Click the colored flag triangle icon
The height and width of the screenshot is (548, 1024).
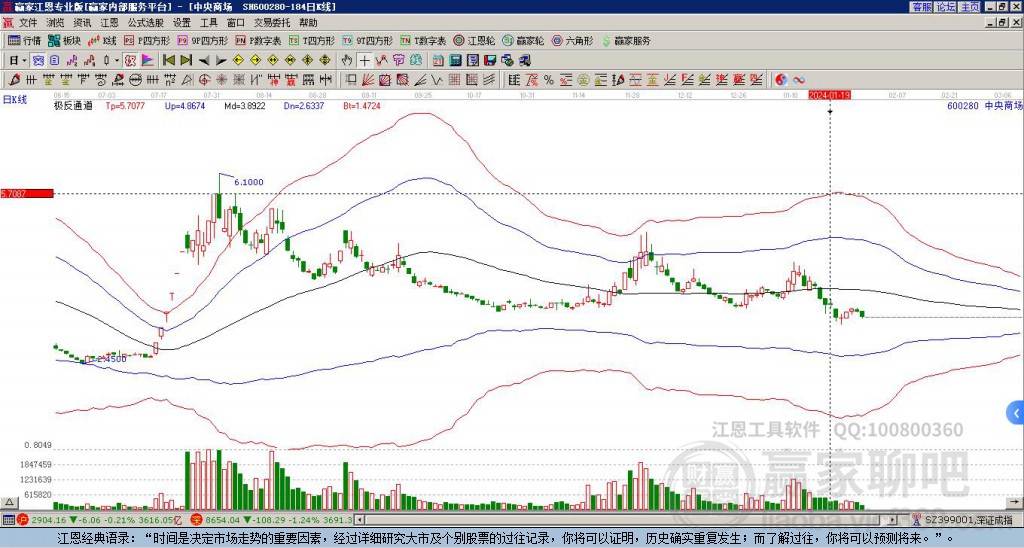click(x=148, y=61)
